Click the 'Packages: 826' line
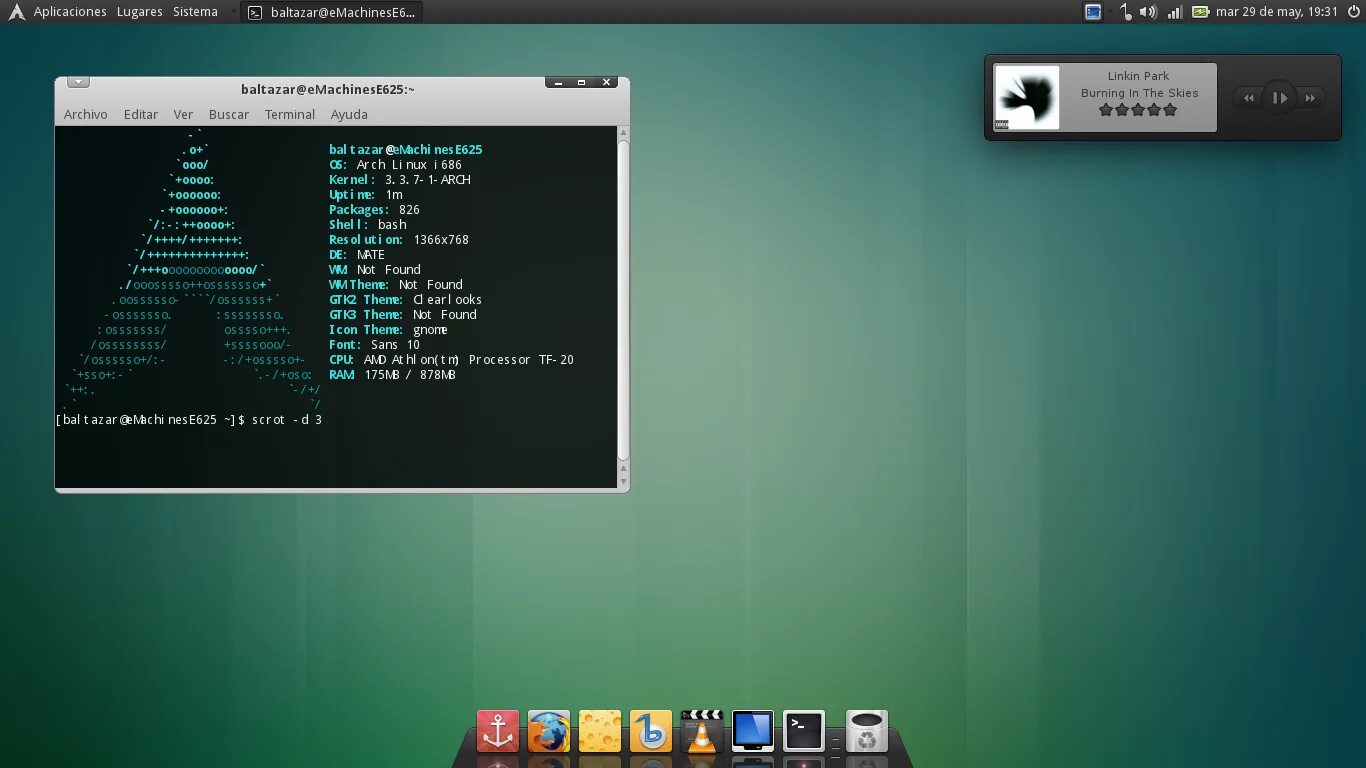 click(x=374, y=210)
